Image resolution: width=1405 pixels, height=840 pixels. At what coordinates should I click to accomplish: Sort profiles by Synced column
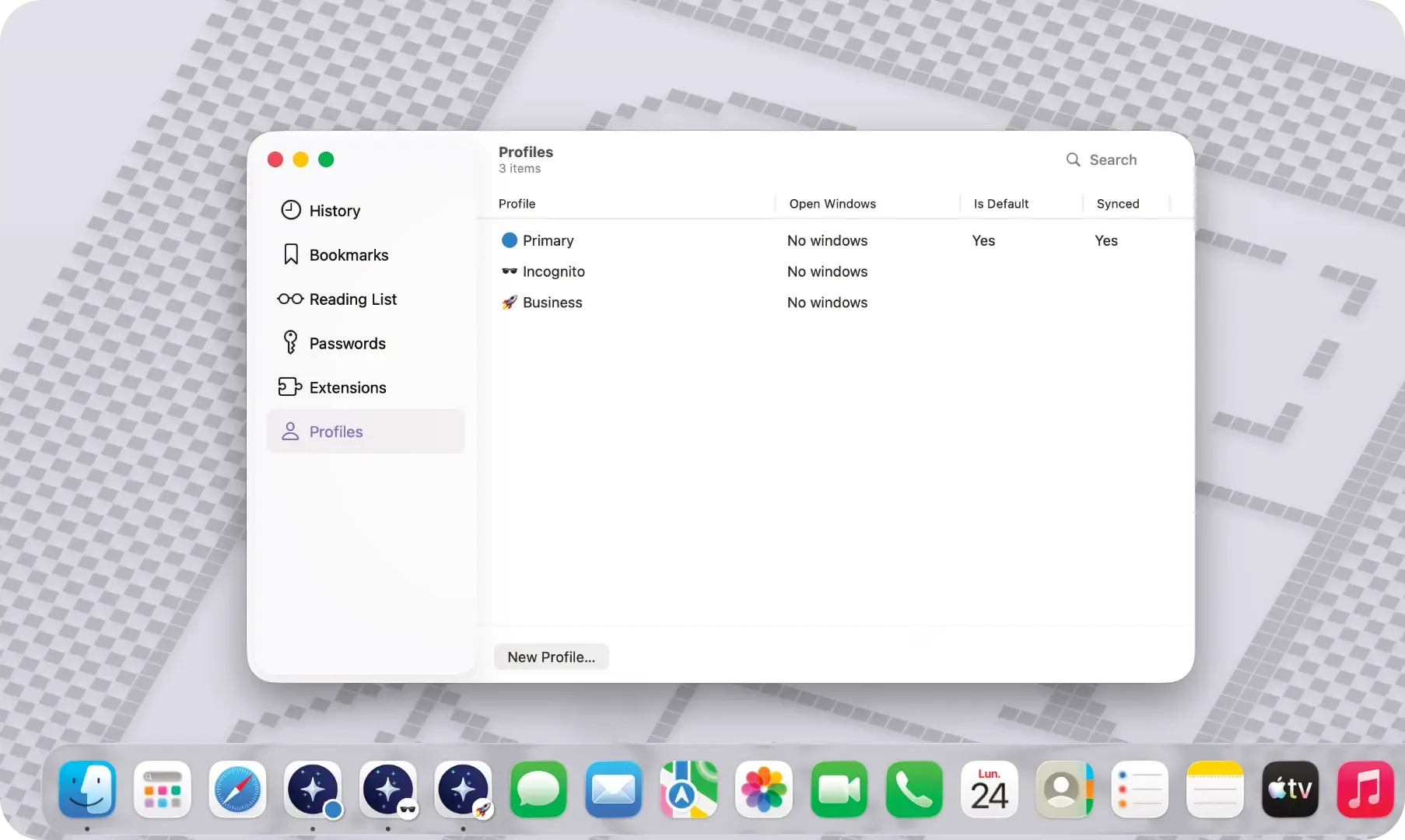(1118, 204)
